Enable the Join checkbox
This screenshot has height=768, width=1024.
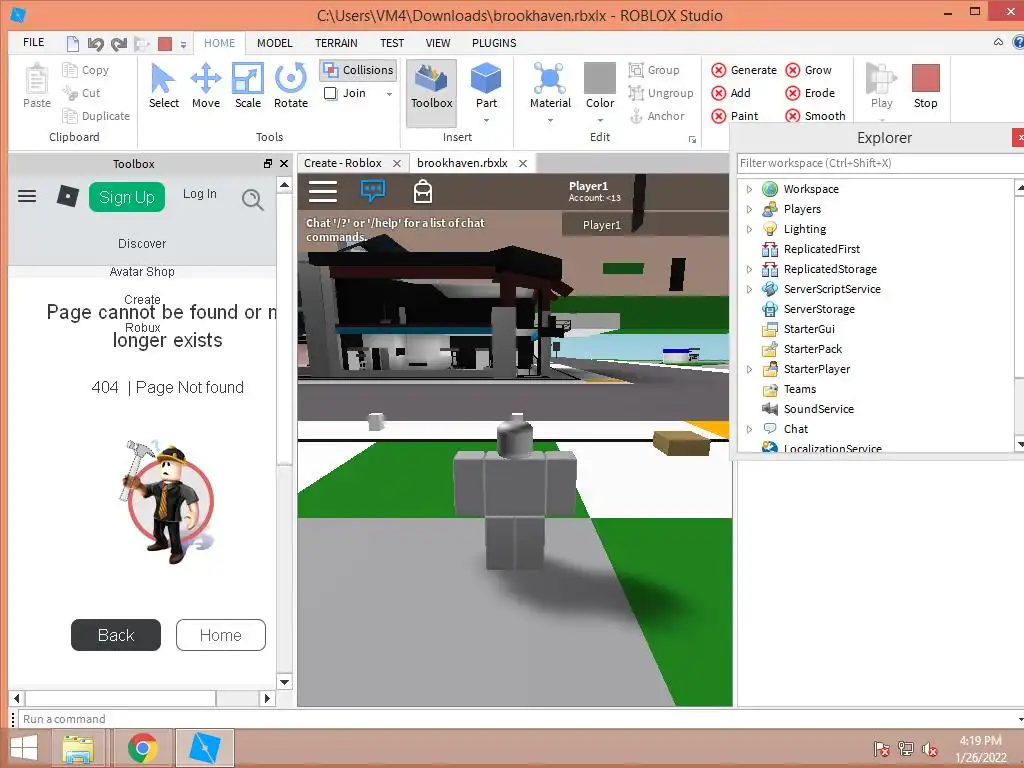pyautogui.click(x=330, y=93)
